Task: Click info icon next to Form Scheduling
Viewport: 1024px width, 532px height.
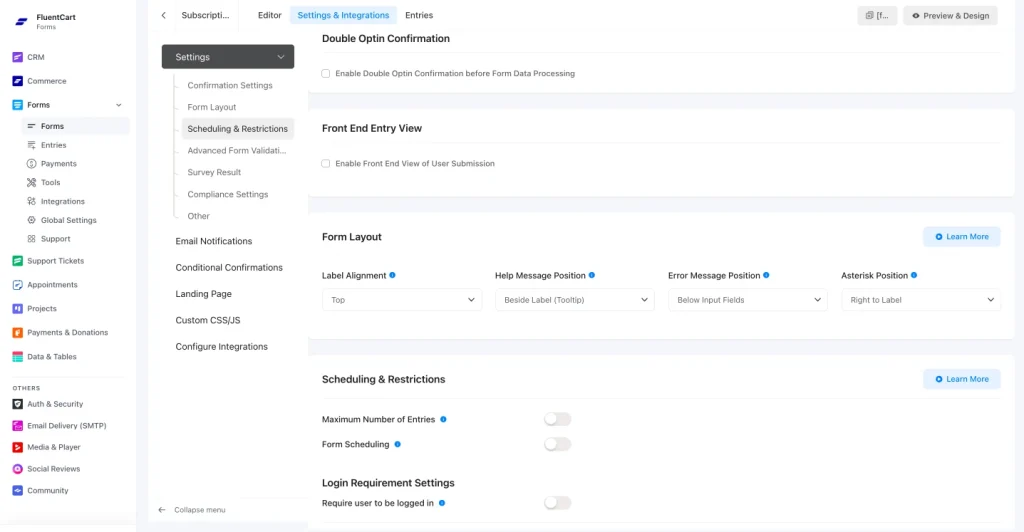Action: (397, 445)
